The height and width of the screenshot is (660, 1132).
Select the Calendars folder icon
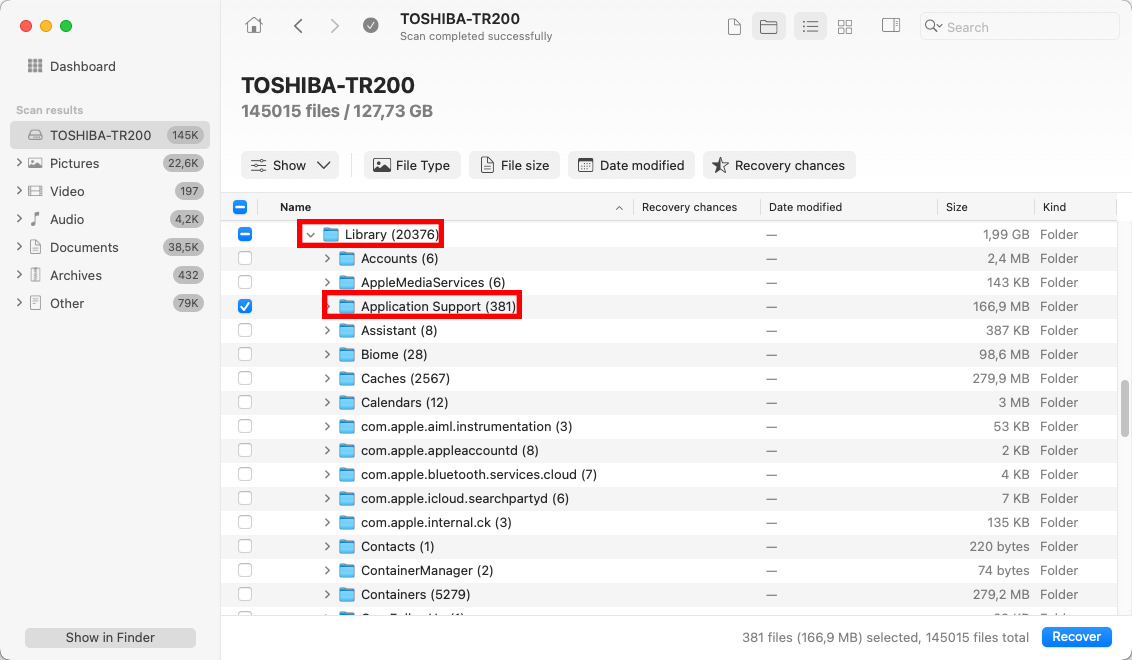click(x=347, y=402)
